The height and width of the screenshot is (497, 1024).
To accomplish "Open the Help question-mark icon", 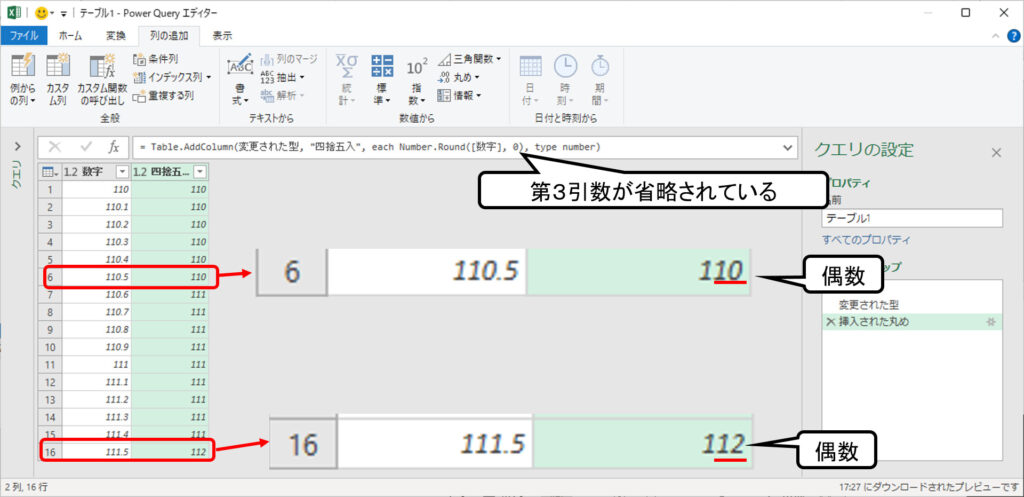I will pyautogui.click(x=1013, y=35).
